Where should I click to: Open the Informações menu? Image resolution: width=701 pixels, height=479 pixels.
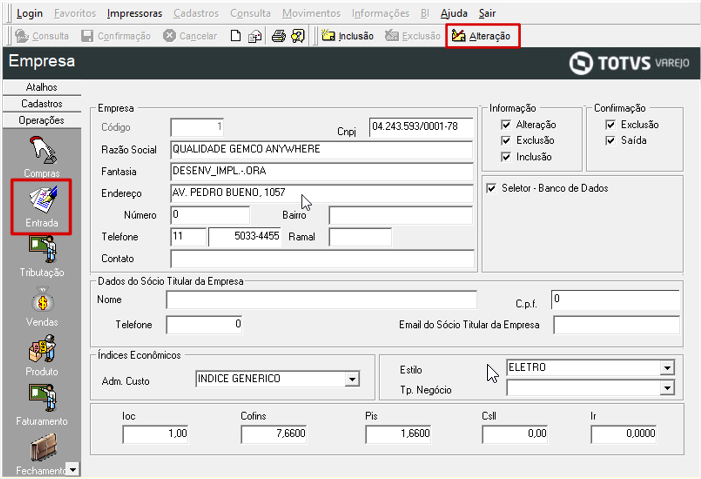click(380, 13)
